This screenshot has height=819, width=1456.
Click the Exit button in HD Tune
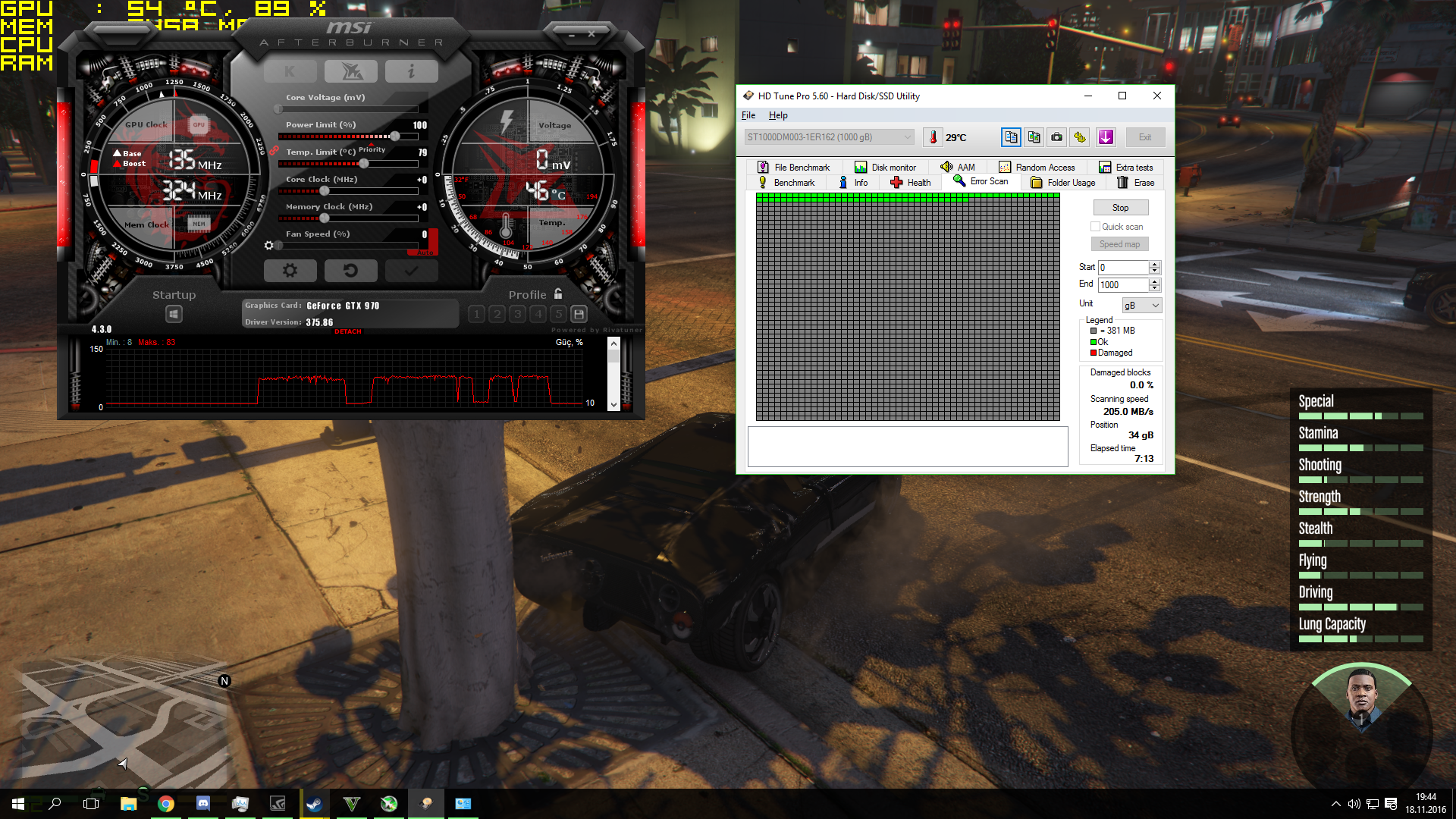click(x=1145, y=137)
